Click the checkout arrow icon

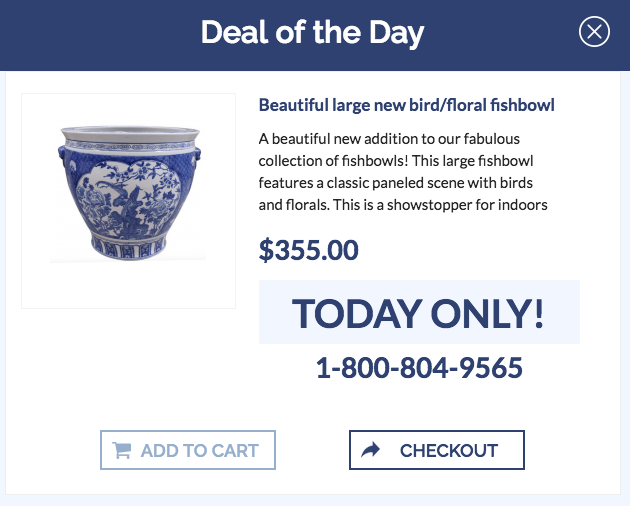371,450
